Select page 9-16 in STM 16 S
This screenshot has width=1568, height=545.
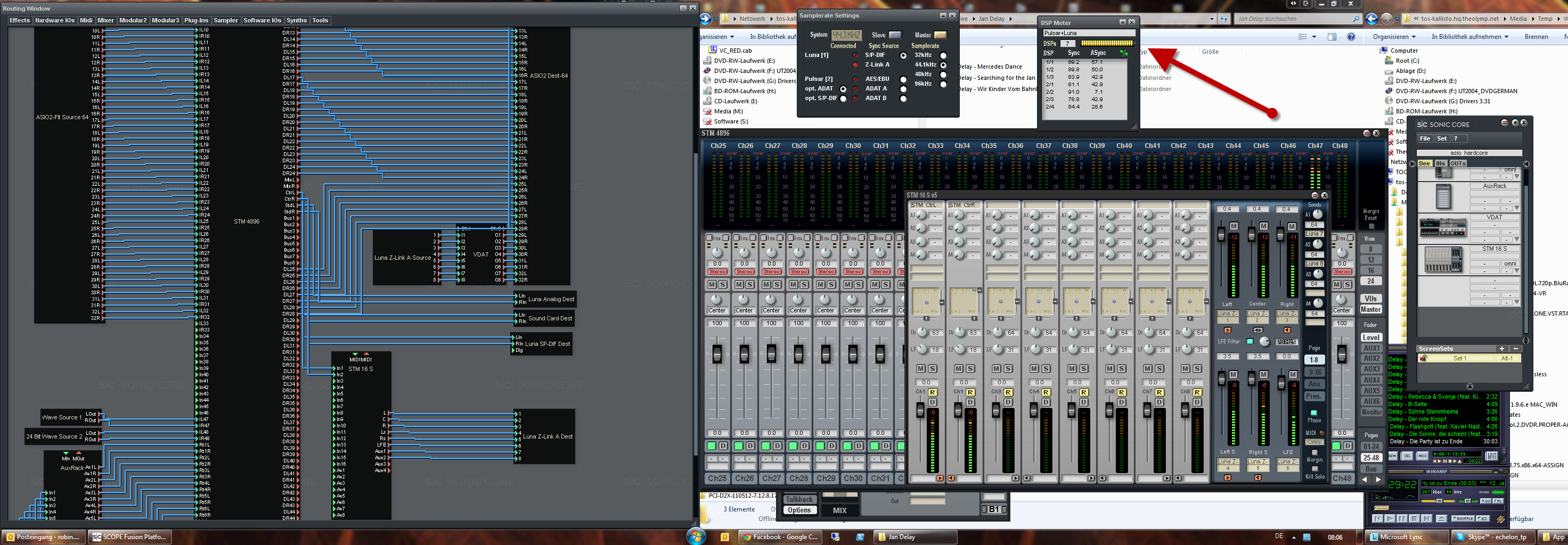pyautogui.click(x=1316, y=371)
